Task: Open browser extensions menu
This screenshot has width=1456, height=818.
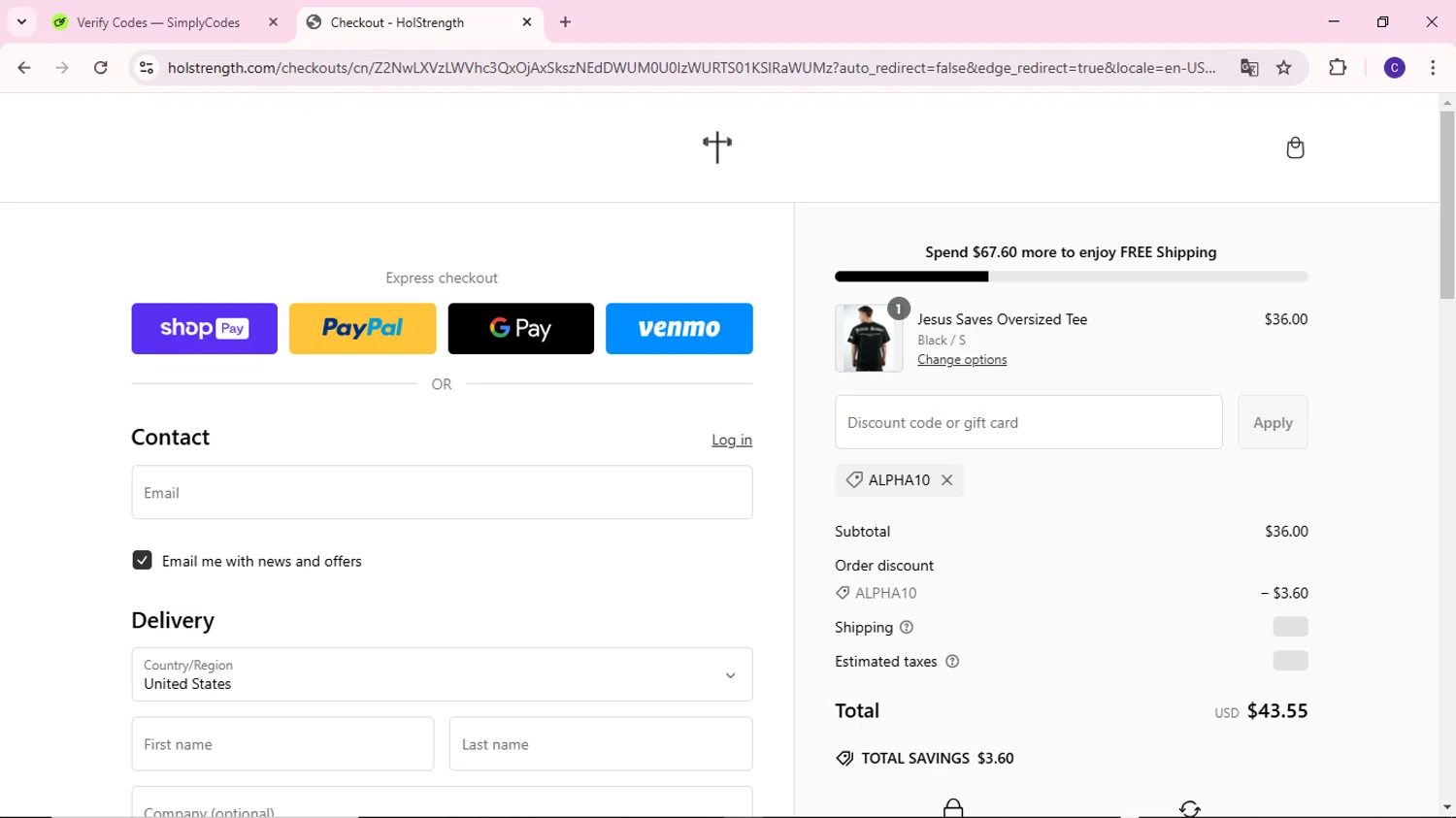Action: pyautogui.click(x=1338, y=68)
